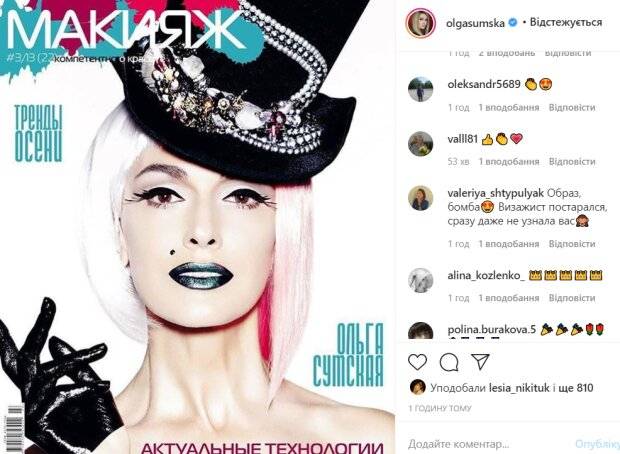
Task: Share the post with paper plane icon
Action: [x=480, y=361]
